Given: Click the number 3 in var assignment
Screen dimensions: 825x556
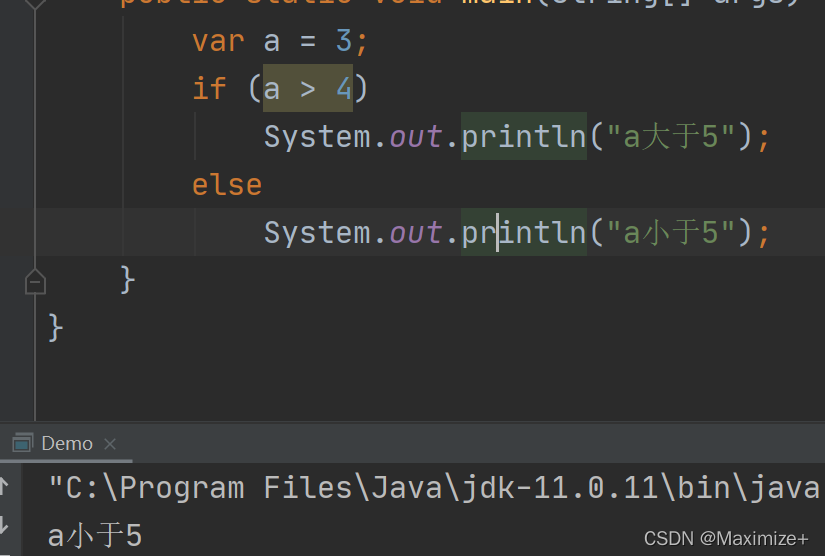Looking at the screenshot, I should tap(344, 41).
